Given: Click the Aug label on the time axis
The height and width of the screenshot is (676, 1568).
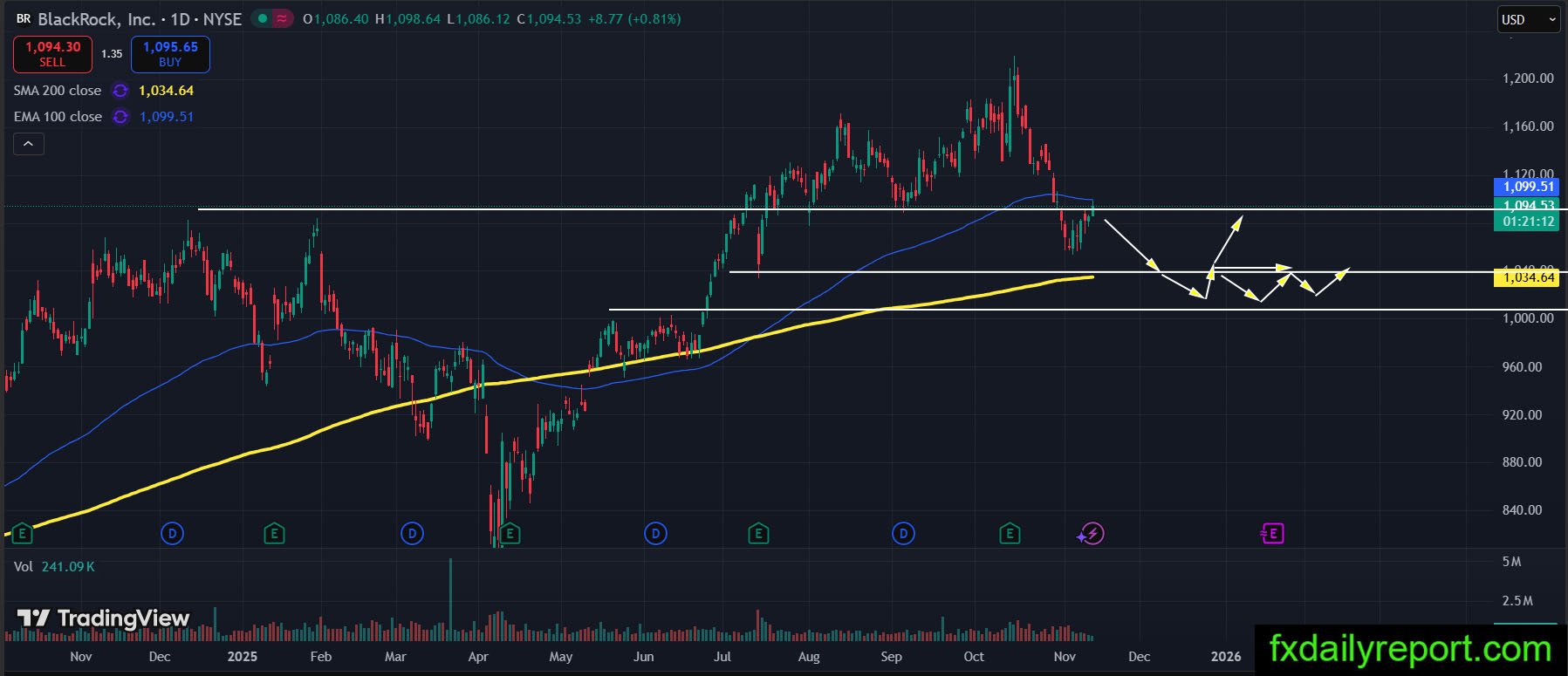Looking at the screenshot, I should pyautogui.click(x=809, y=656).
